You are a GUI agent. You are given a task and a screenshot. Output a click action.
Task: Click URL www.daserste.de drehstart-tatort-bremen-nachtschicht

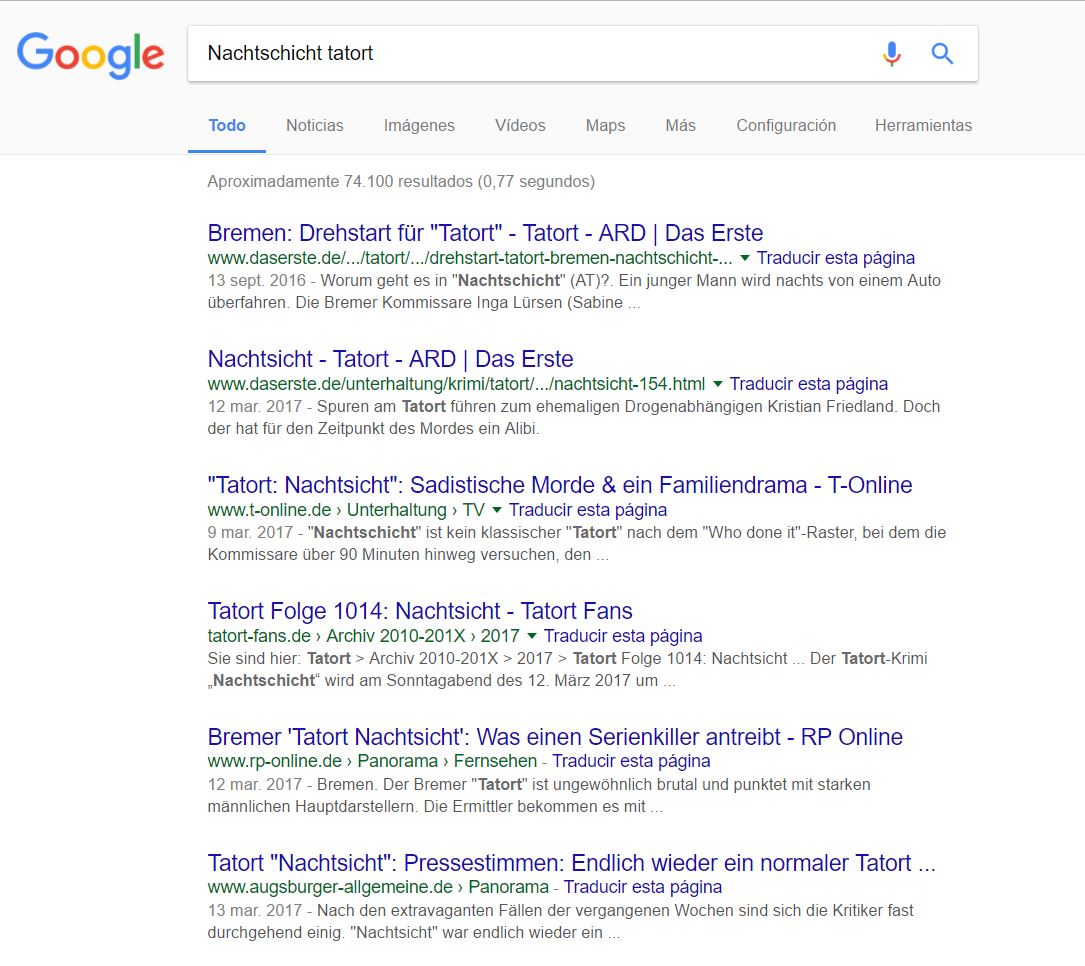point(470,258)
